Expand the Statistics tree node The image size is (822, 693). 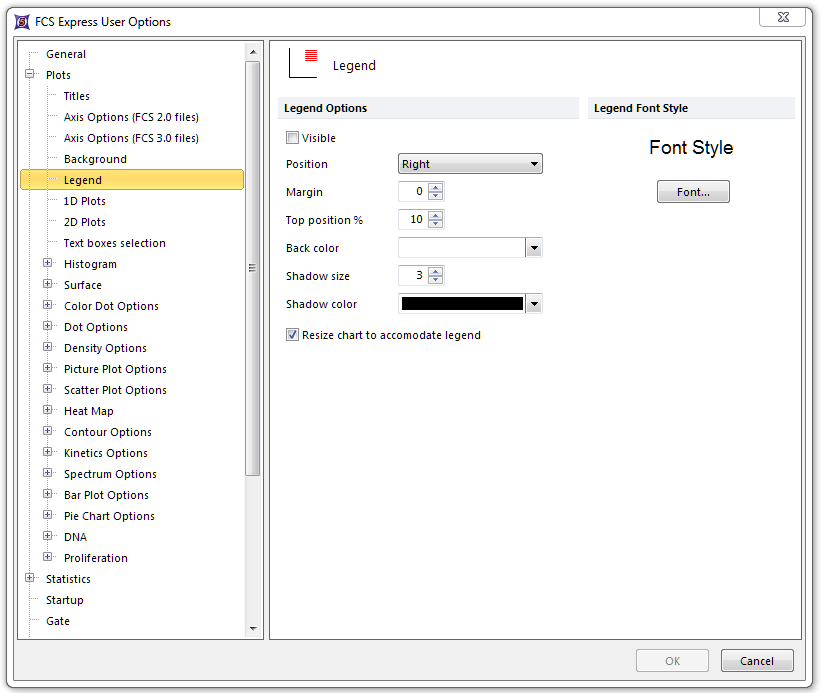coord(30,579)
